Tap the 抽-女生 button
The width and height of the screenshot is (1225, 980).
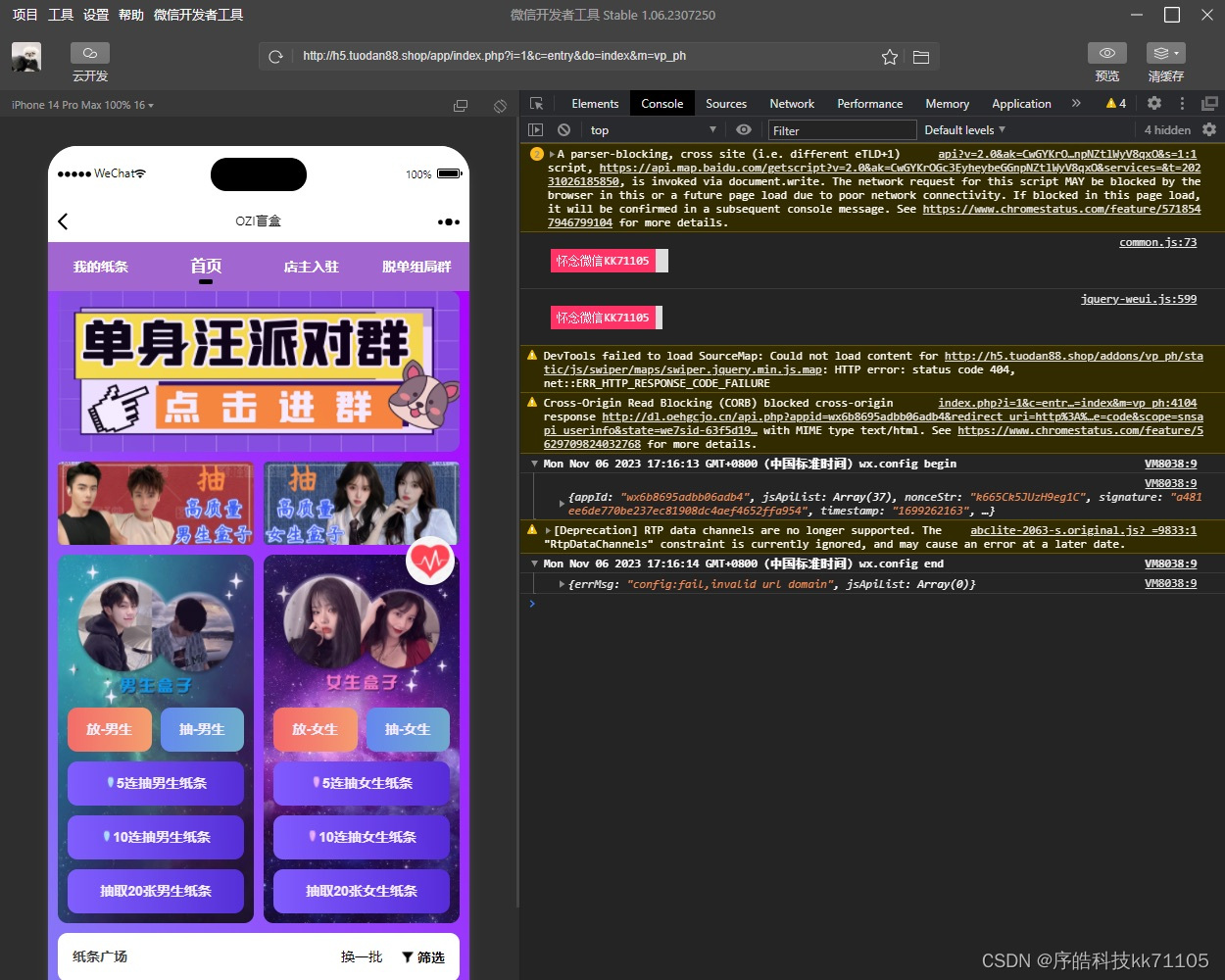click(408, 729)
